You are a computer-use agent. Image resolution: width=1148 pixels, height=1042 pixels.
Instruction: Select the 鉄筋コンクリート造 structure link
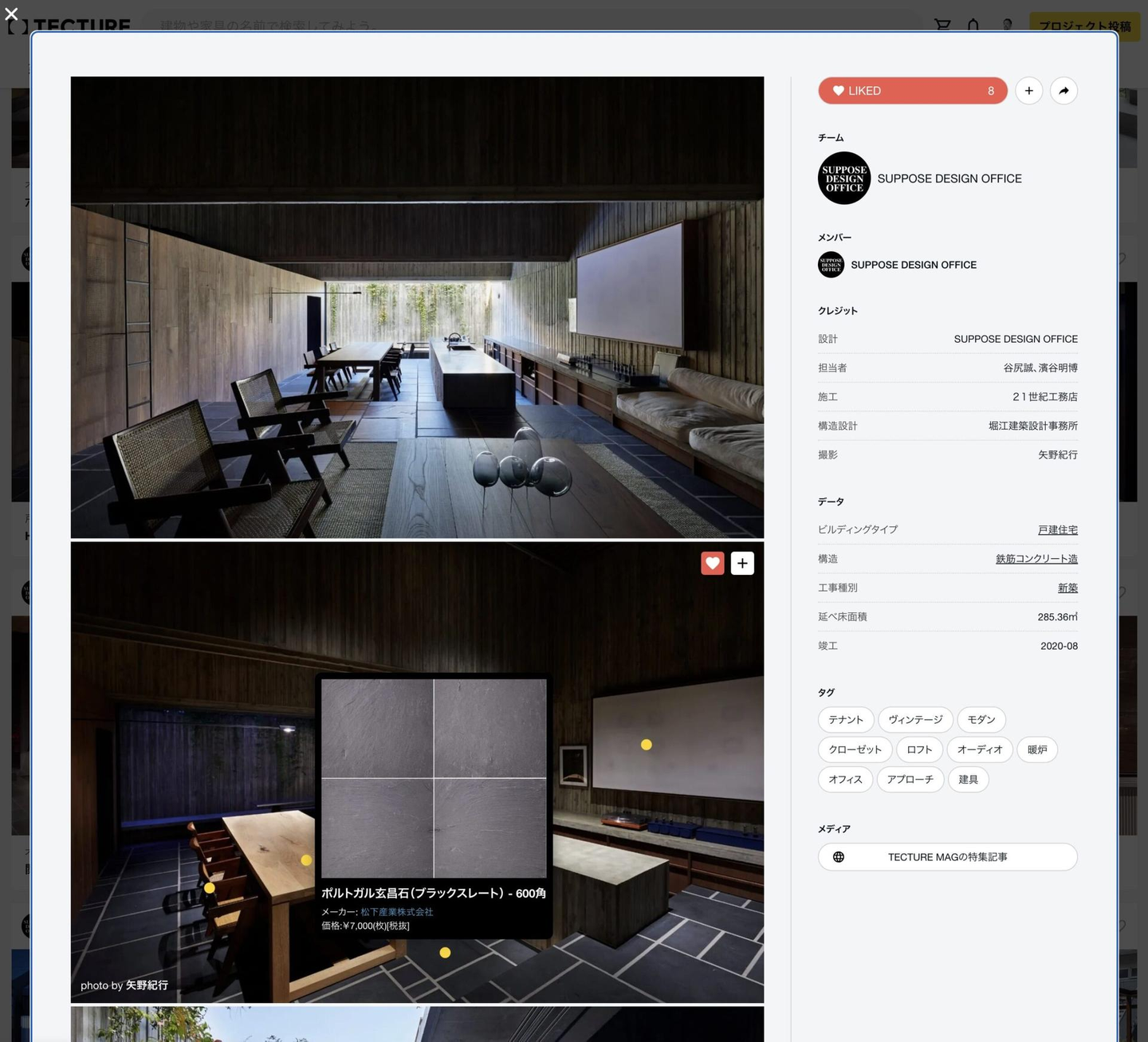tap(1036, 559)
